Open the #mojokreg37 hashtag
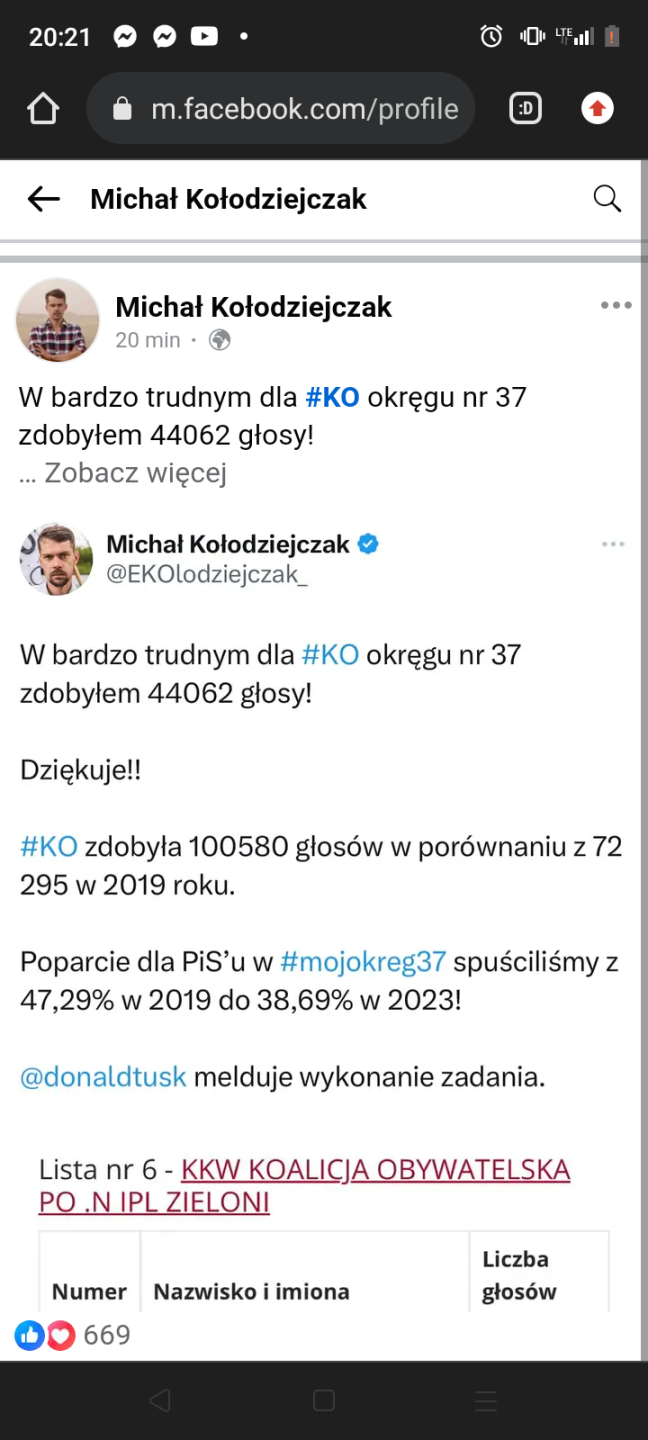Viewport: 648px width, 1440px height. pyautogui.click(x=363, y=962)
